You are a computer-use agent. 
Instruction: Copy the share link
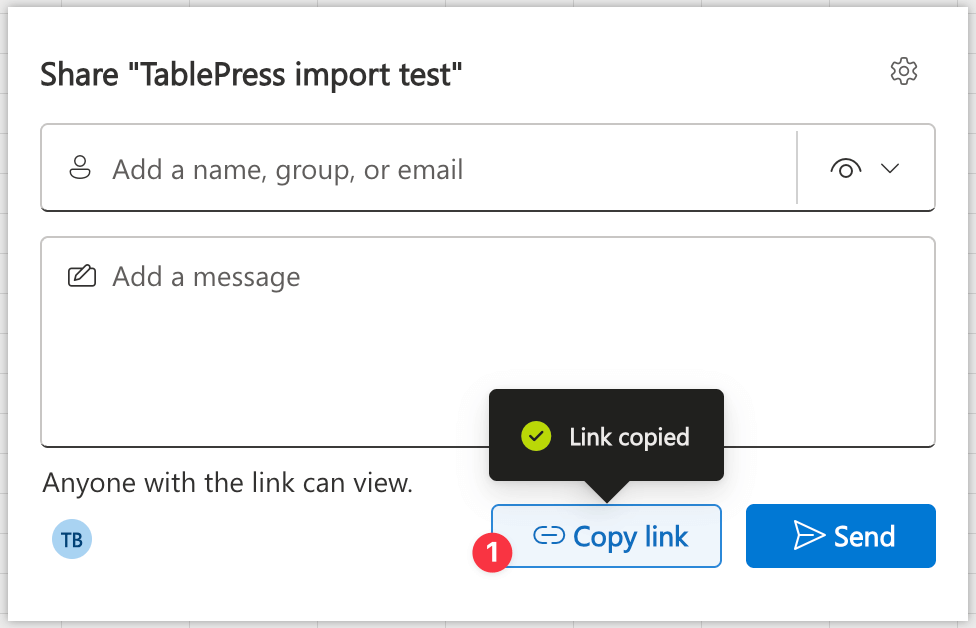[606, 536]
